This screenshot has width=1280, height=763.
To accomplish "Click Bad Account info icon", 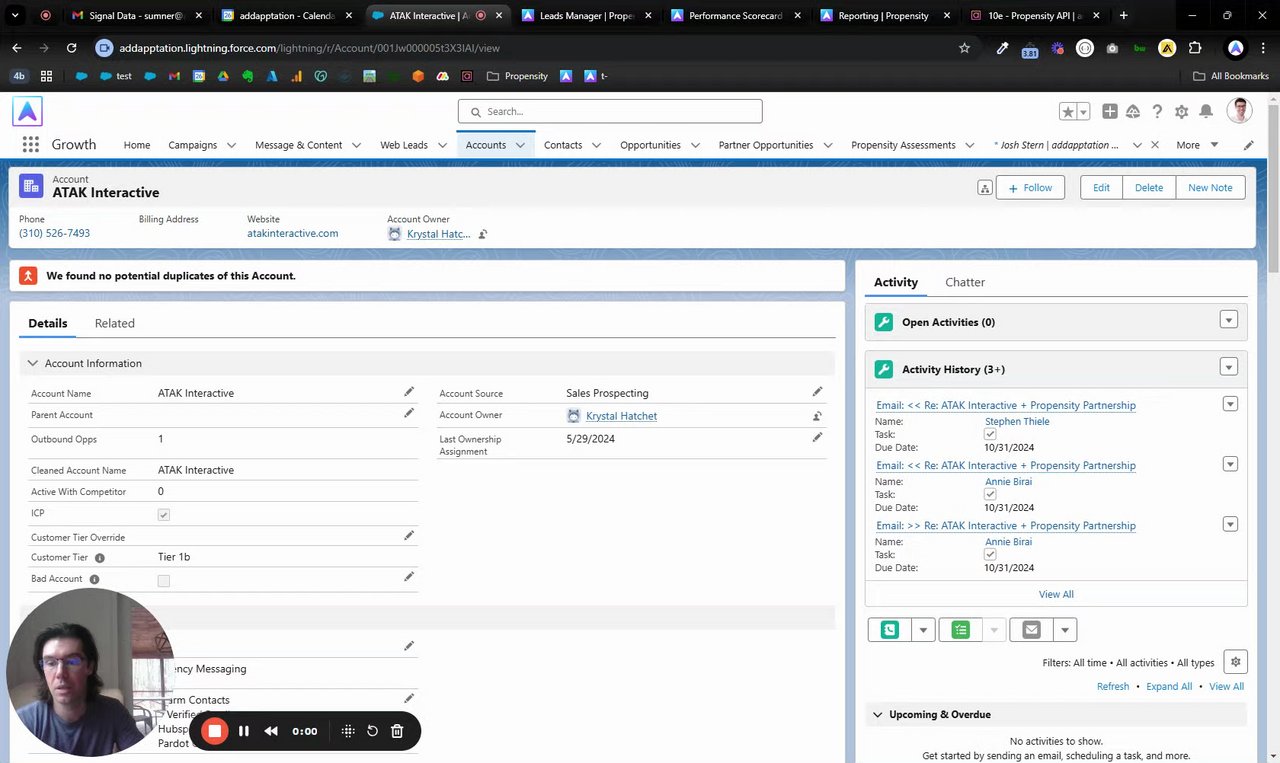I will [94, 579].
